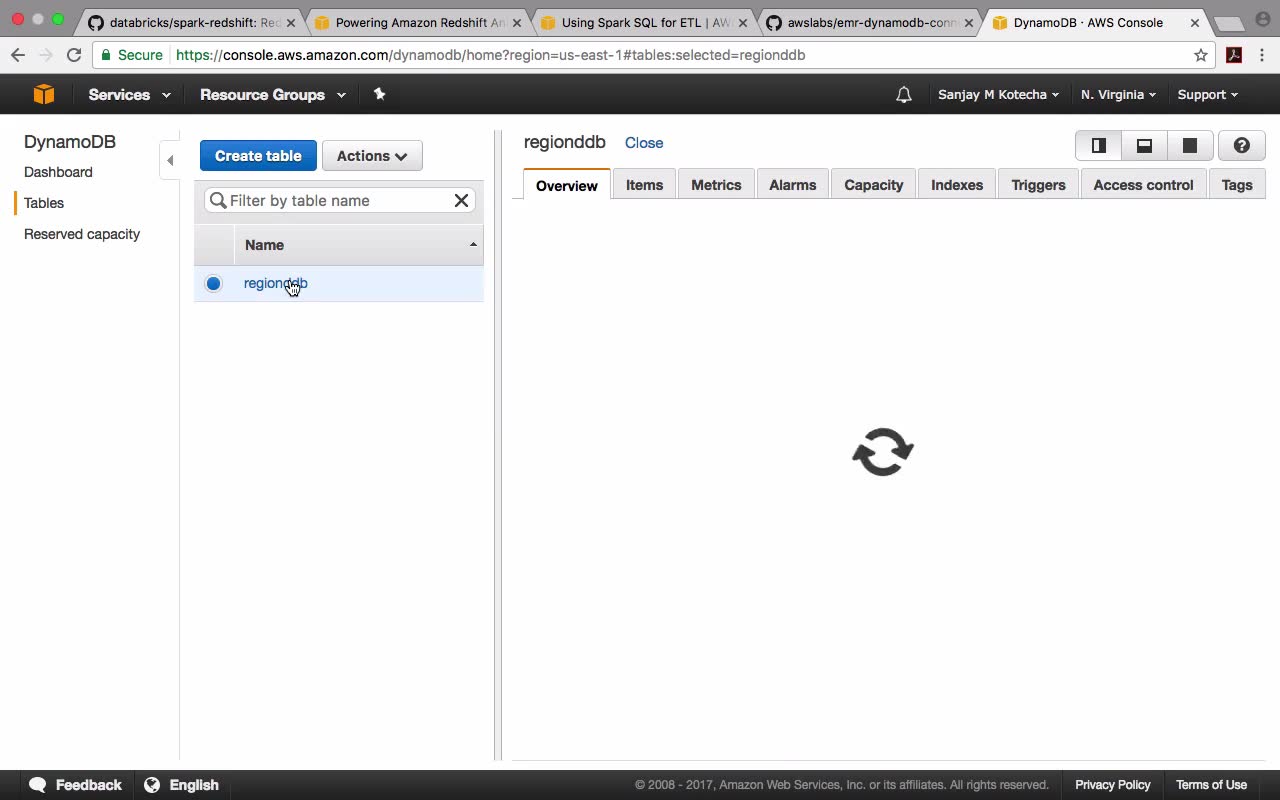This screenshot has height=800, width=1280.
Task: Open the Triggers tab
Action: 1038,185
